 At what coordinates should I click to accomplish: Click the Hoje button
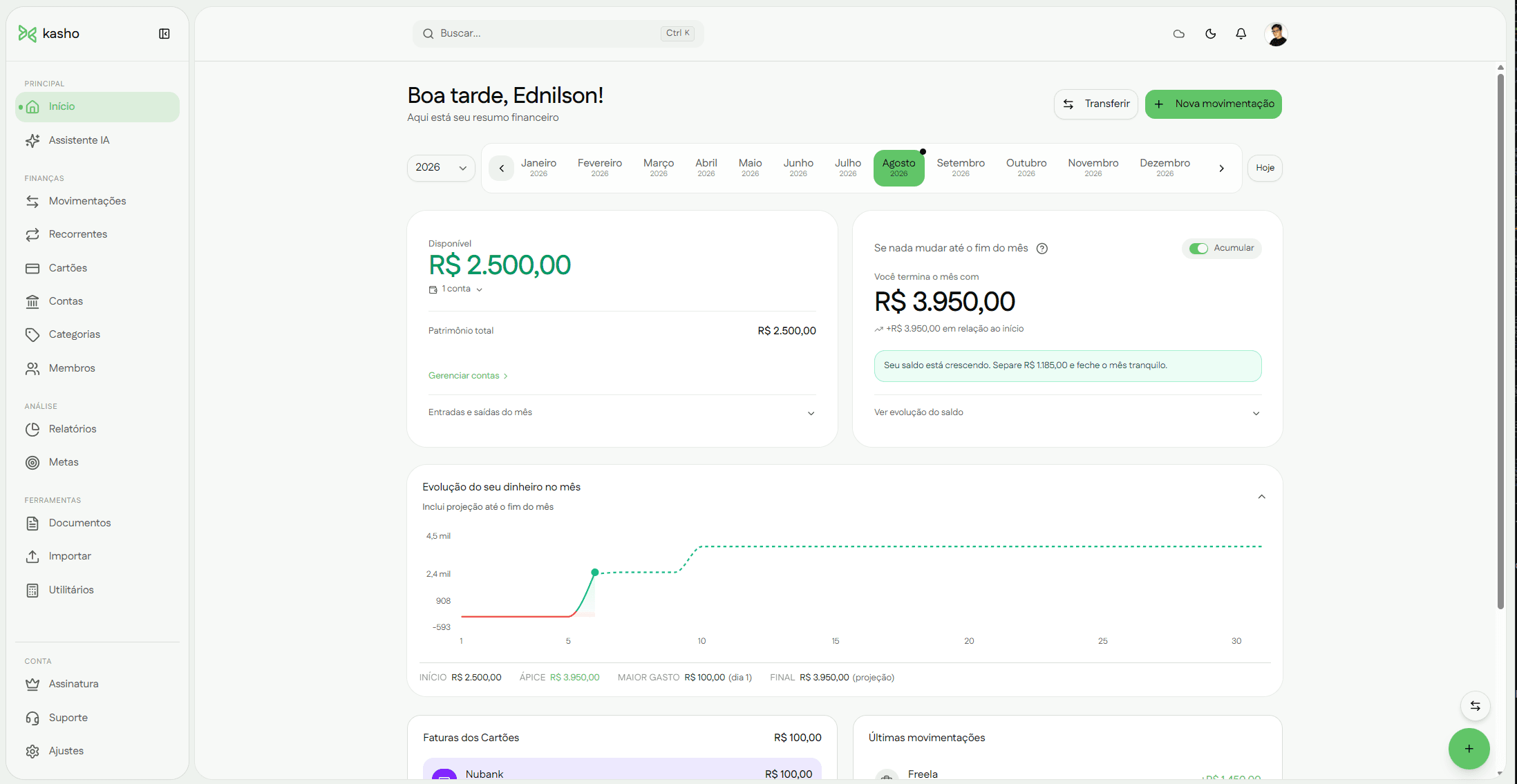[1265, 168]
